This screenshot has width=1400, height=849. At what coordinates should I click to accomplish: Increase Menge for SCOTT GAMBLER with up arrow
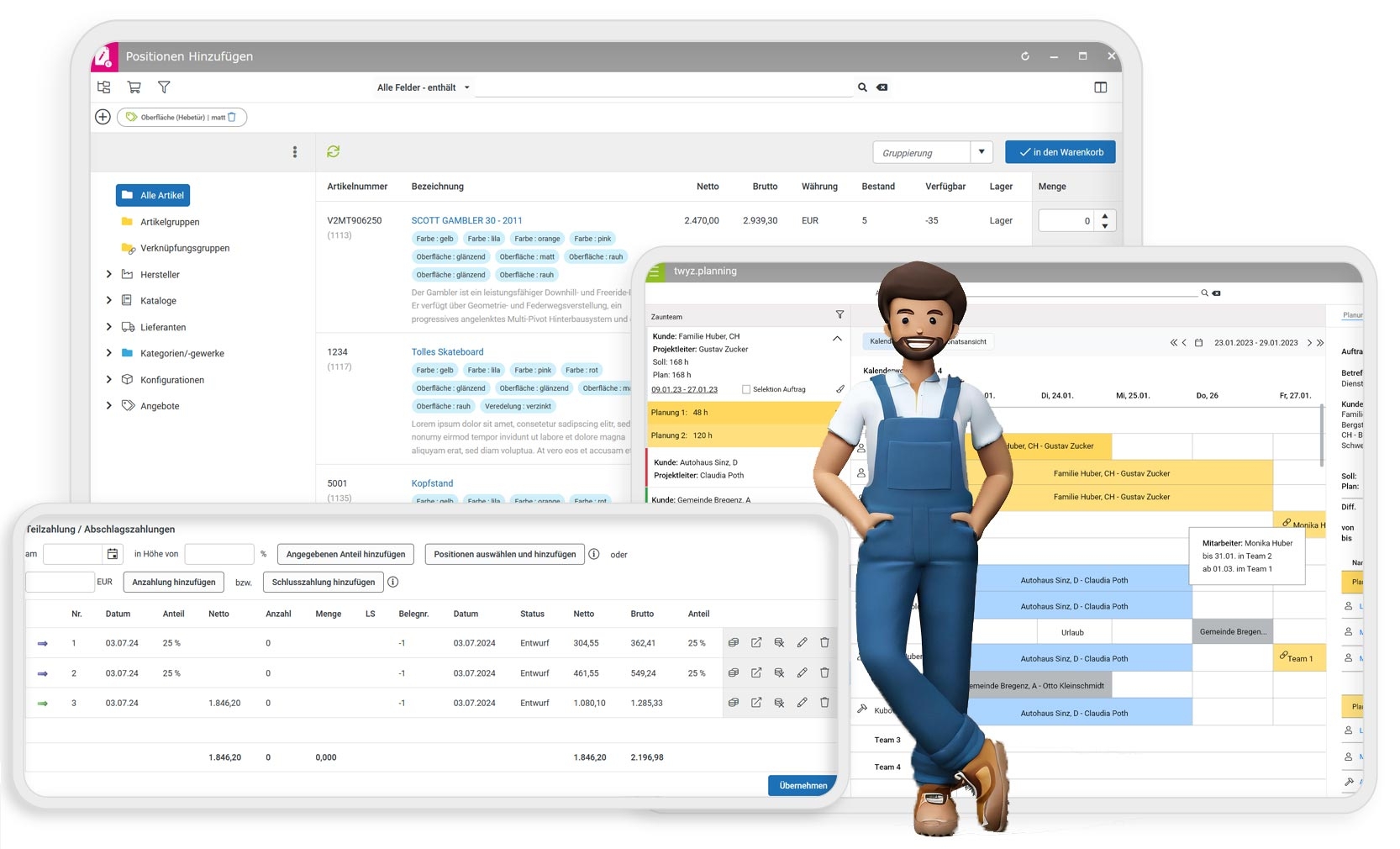pos(1105,215)
